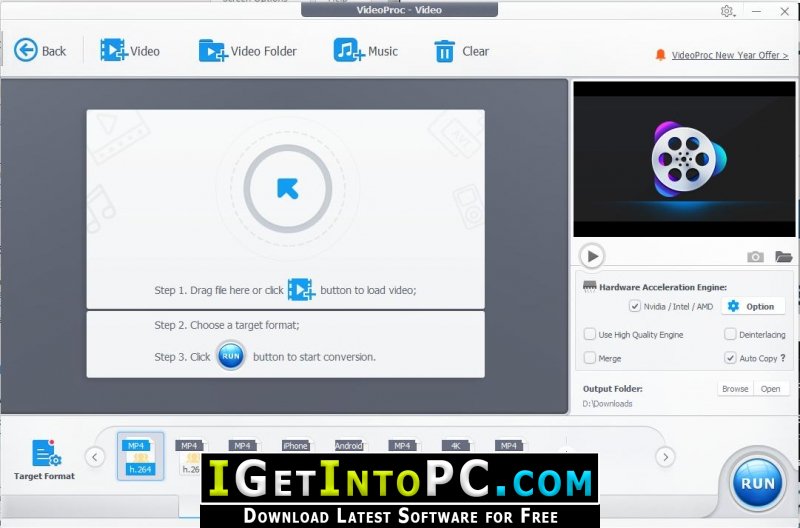Click the small RUN icon in Step 3
This screenshot has width=800, height=528.
click(x=231, y=356)
